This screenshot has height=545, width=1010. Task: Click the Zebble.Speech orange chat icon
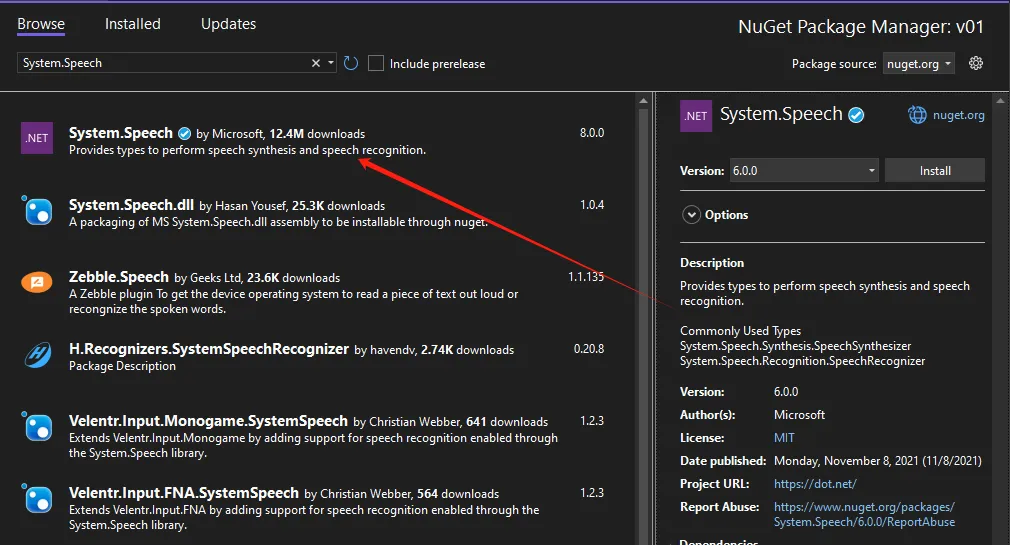[37, 282]
